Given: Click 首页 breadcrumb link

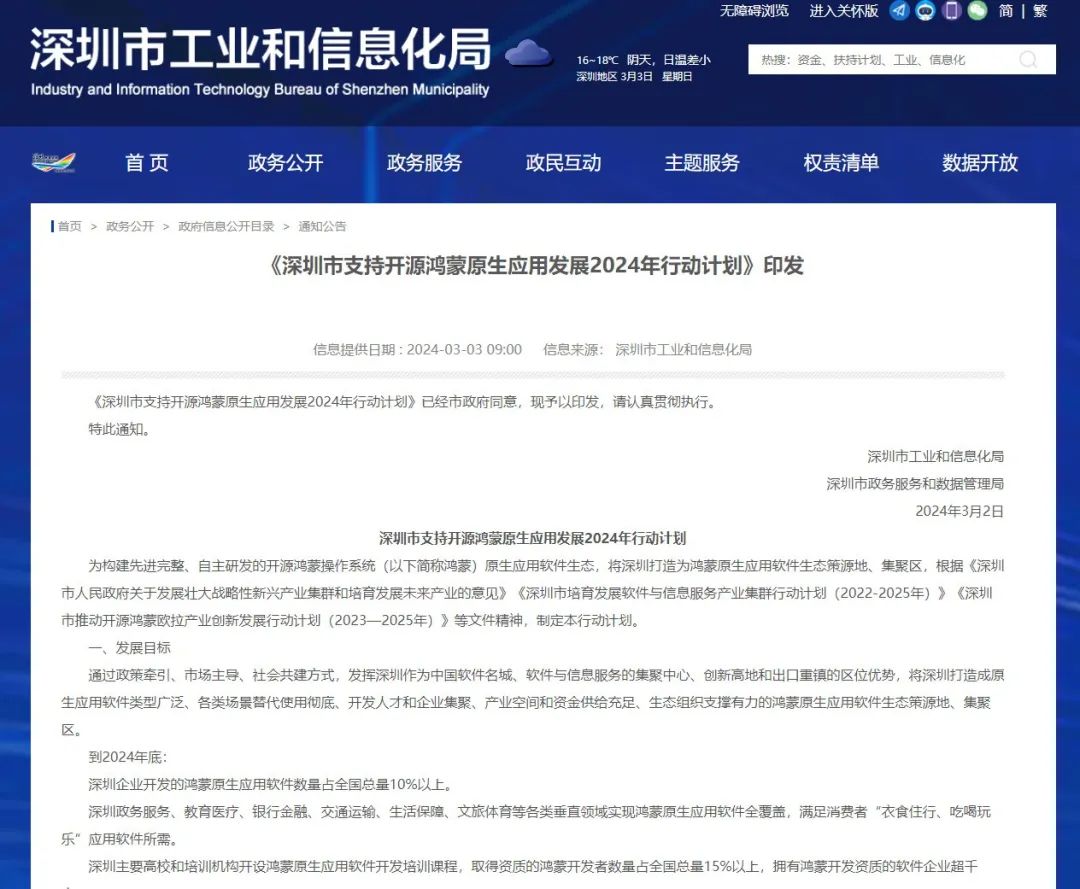Looking at the screenshot, I should pos(70,227).
